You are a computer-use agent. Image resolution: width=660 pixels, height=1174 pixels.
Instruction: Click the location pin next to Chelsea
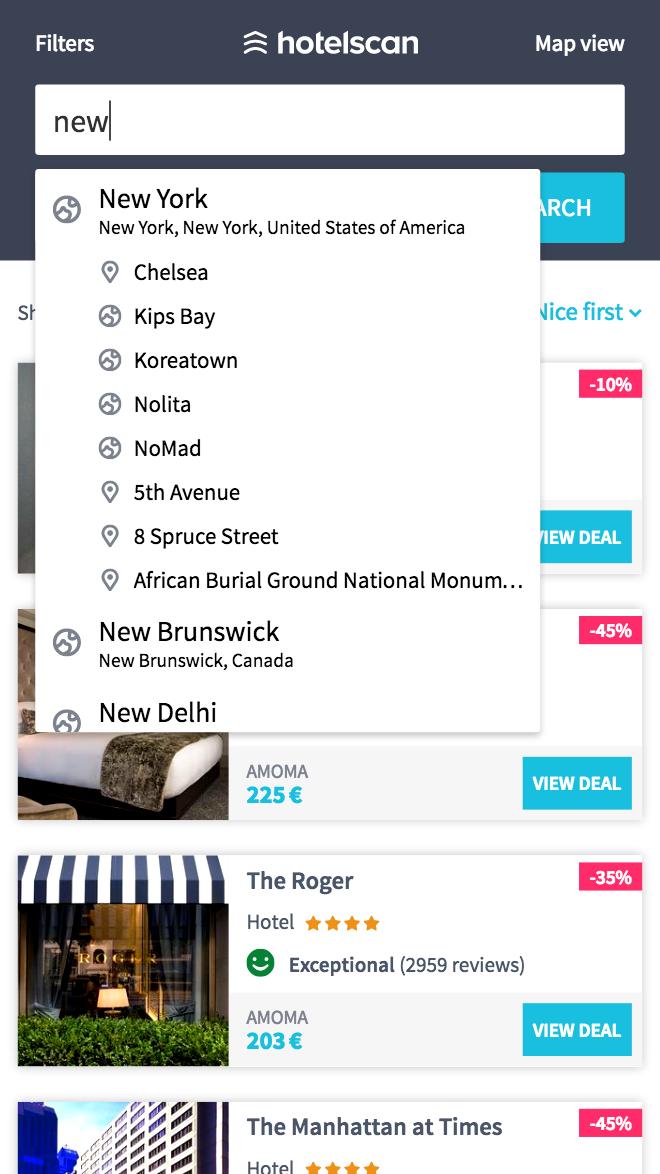(110, 272)
